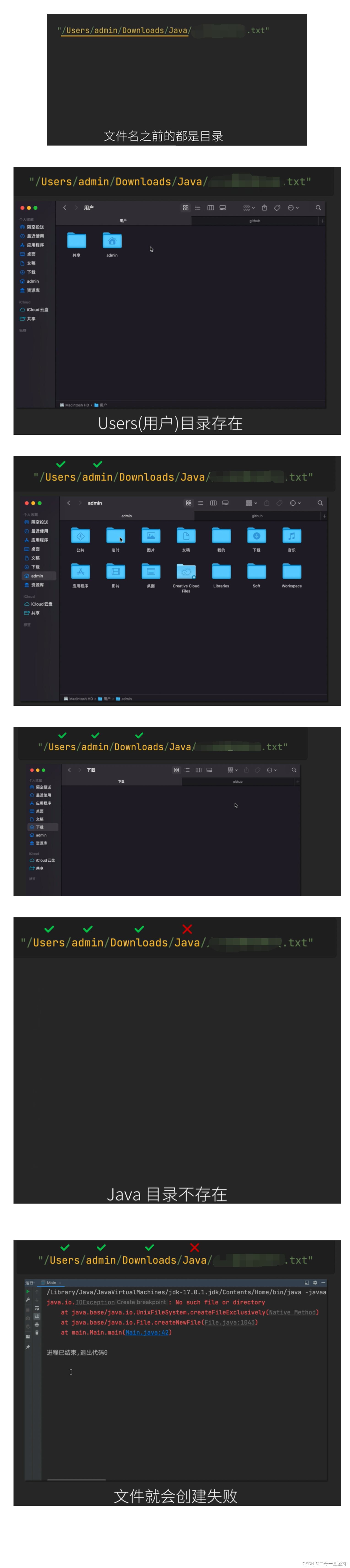350x1568 pixels.
Task: Add a new tab in the 用户 Finder window
Action: click(x=322, y=221)
